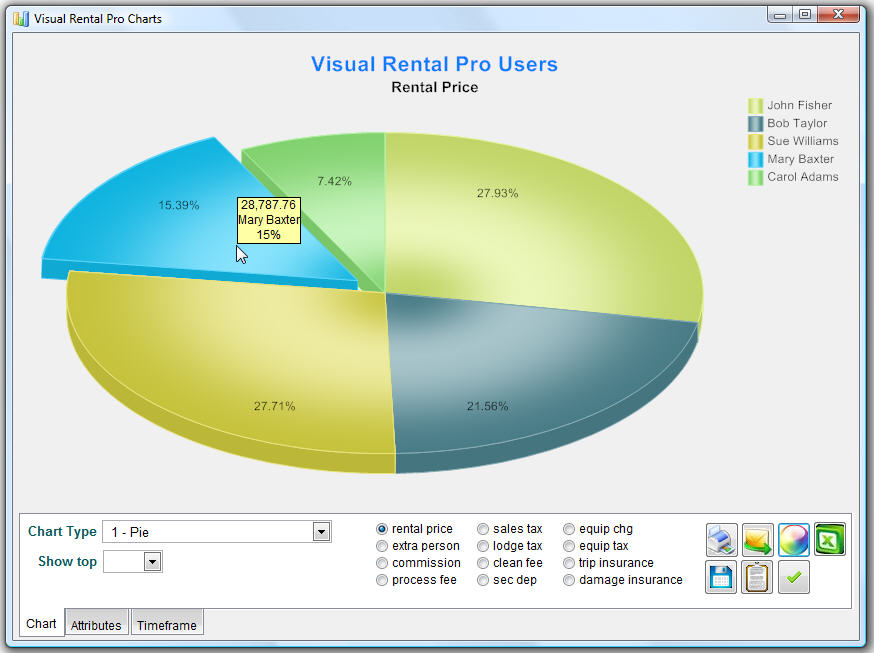Select the lodge tax radio button
This screenshot has height=653, width=874.
pyautogui.click(x=483, y=546)
